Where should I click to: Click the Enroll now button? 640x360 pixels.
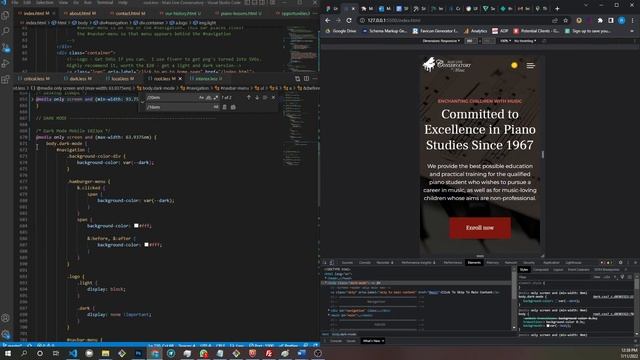[480, 228]
